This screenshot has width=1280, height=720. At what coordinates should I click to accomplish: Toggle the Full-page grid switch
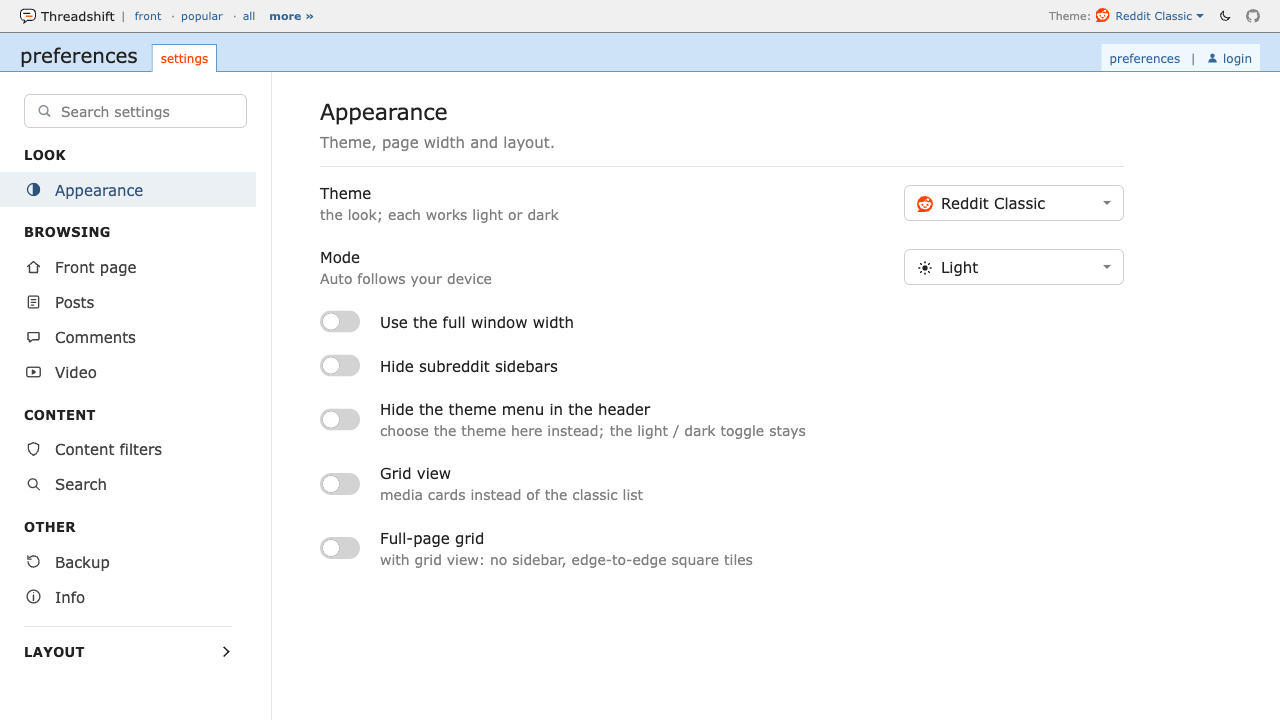tap(340, 548)
